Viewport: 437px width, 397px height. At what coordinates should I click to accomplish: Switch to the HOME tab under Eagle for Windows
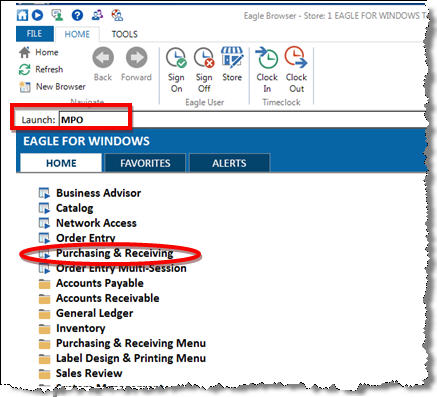pos(61,163)
